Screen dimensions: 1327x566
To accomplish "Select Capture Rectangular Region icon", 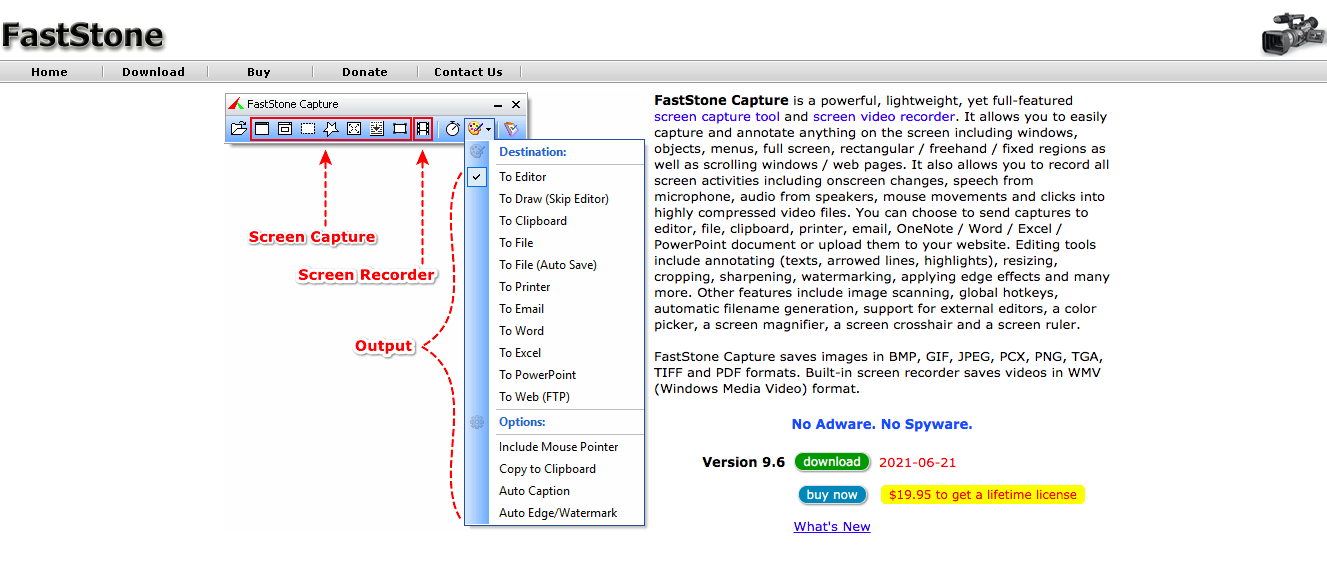I will pyautogui.click(x=308, y=128).
